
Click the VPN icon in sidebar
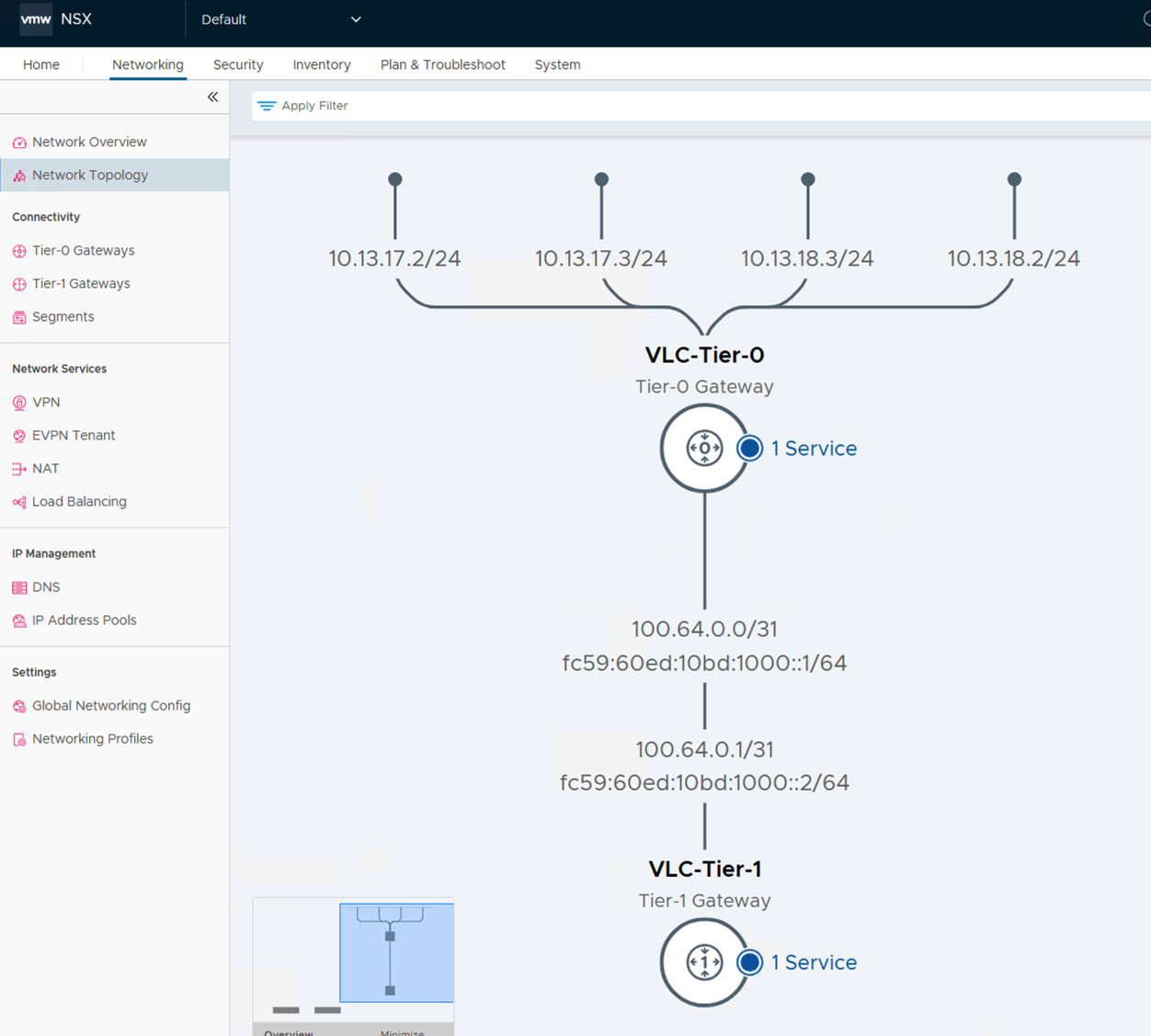[x=19, y=403]
